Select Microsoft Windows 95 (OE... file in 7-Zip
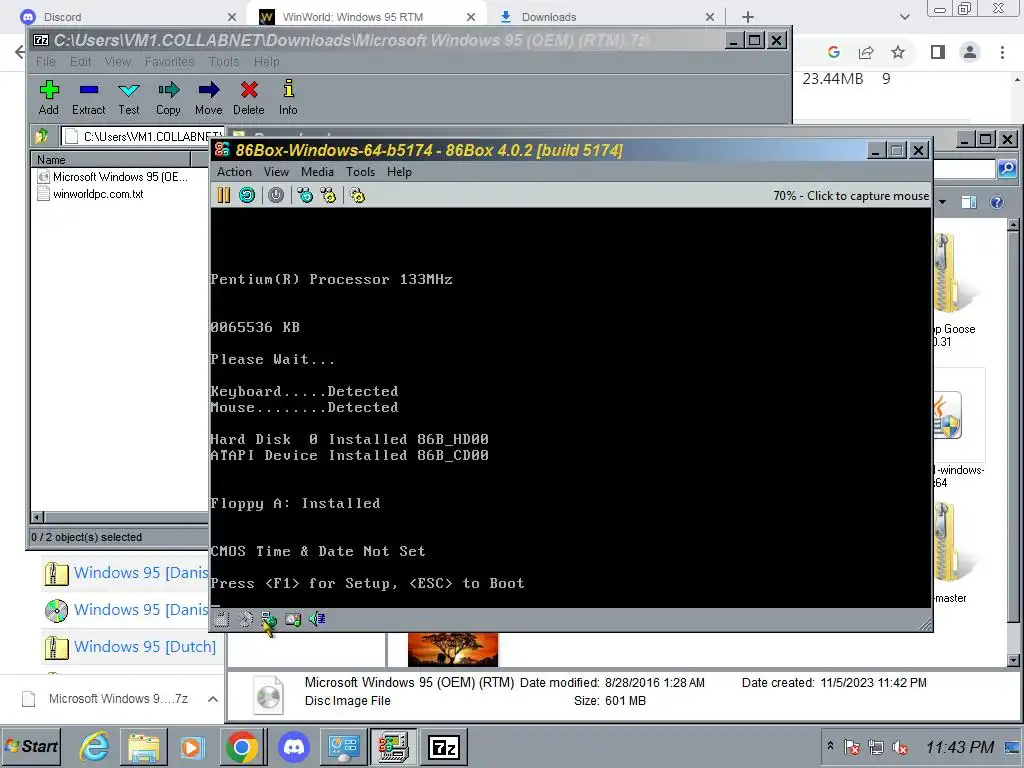This screenshot has height=768, width=1024. (113, 177)
